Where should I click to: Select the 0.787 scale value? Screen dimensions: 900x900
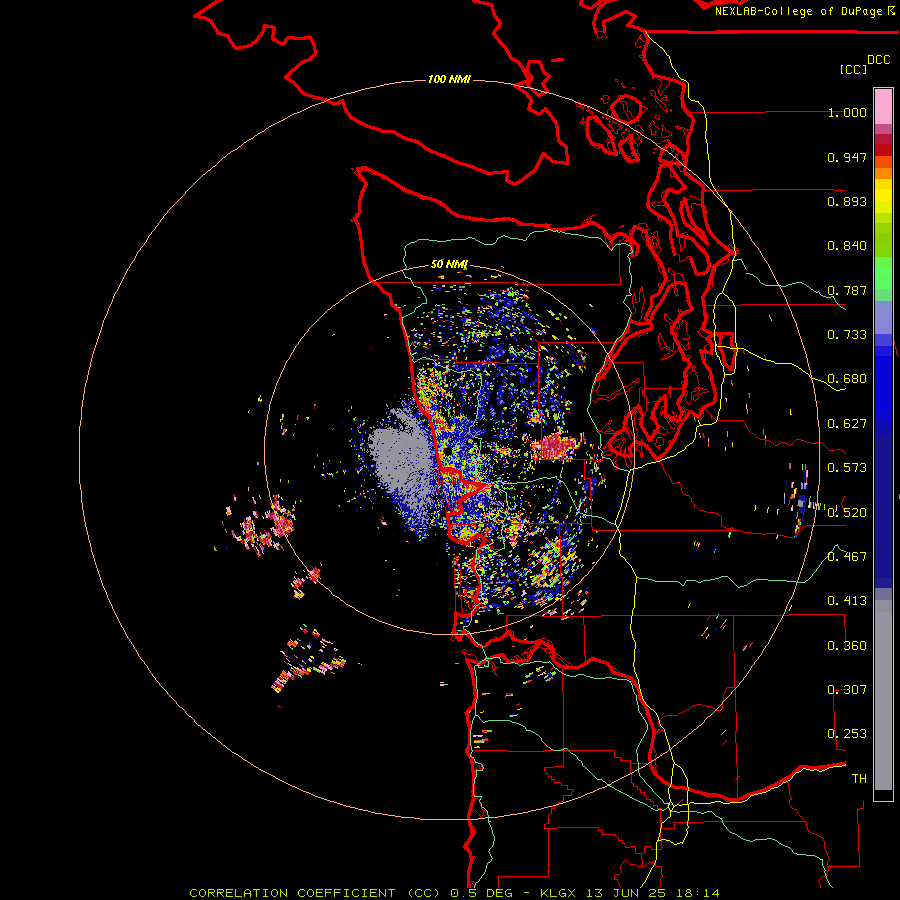pyautogui.click(x=847, y=290)
